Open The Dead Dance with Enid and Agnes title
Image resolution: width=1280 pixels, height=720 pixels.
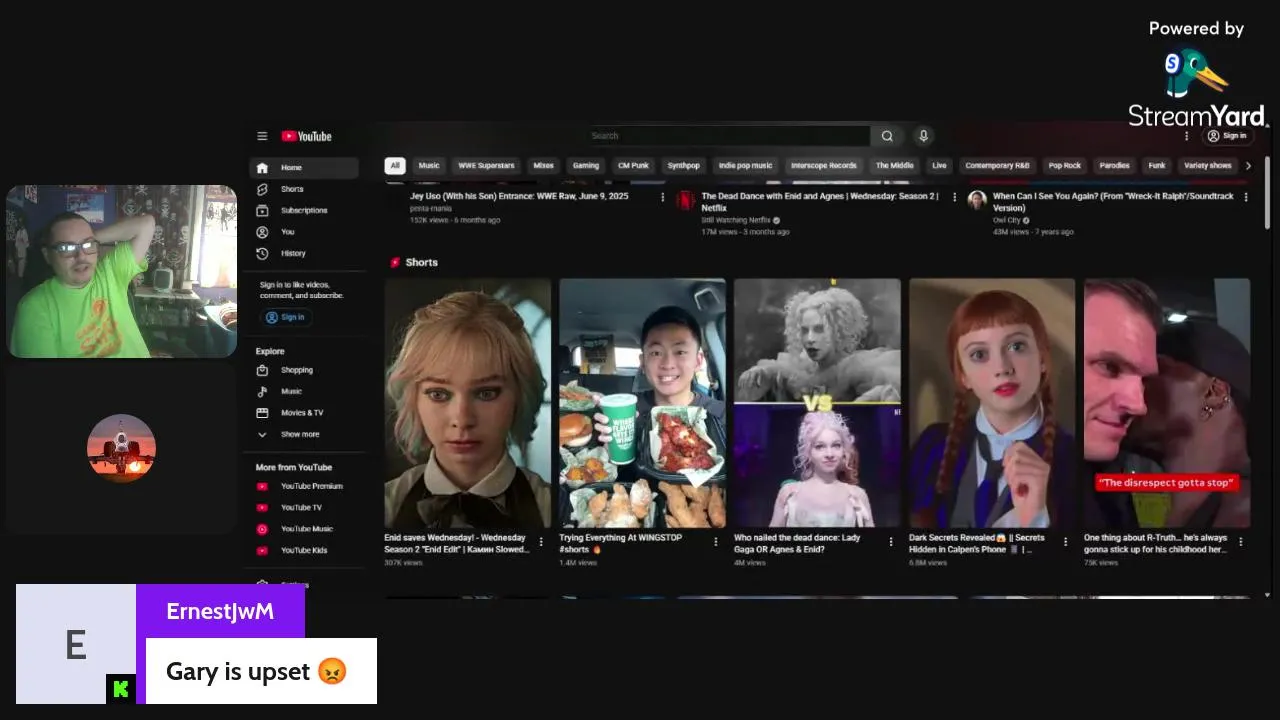820,202
